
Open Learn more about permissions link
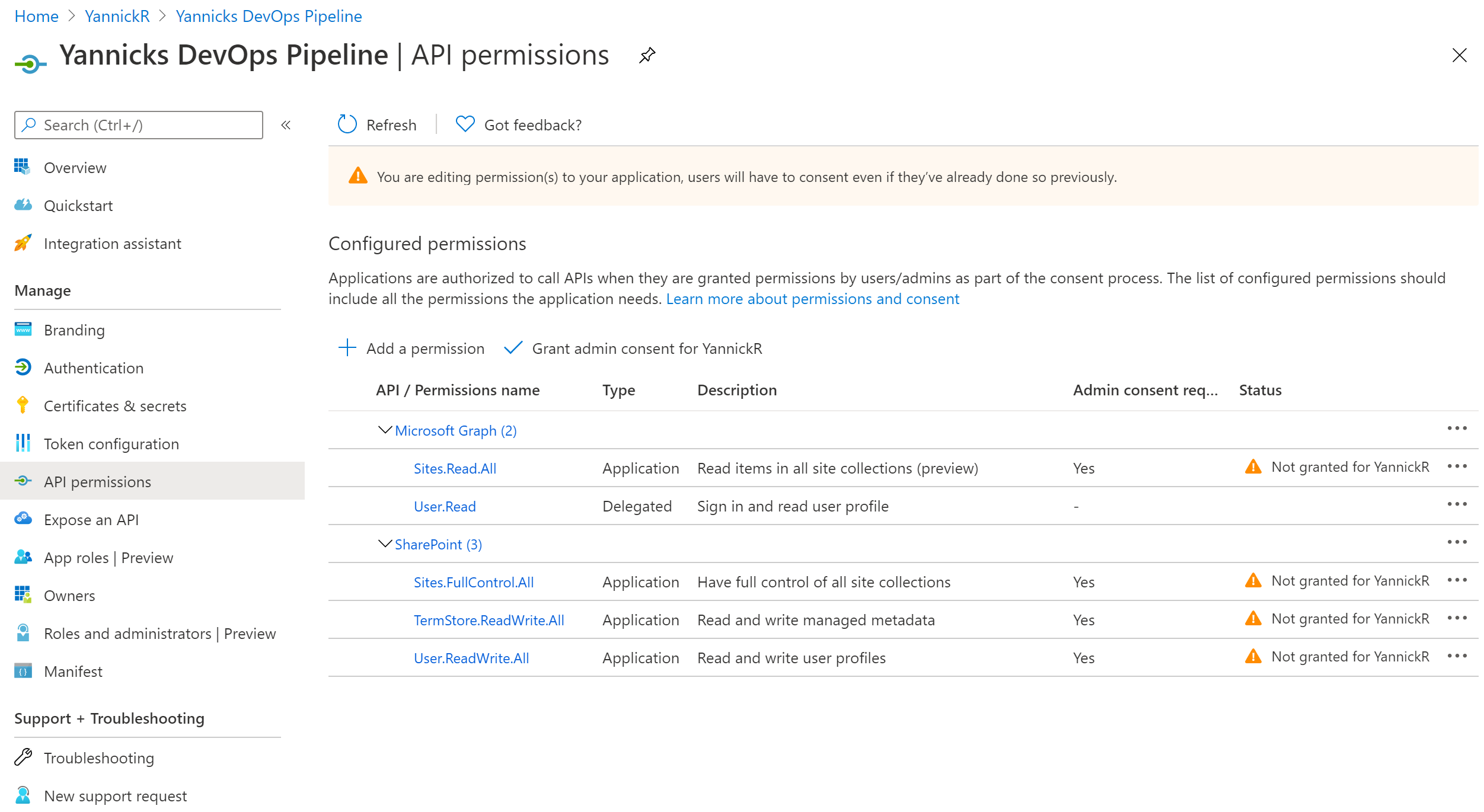point(812,299)
